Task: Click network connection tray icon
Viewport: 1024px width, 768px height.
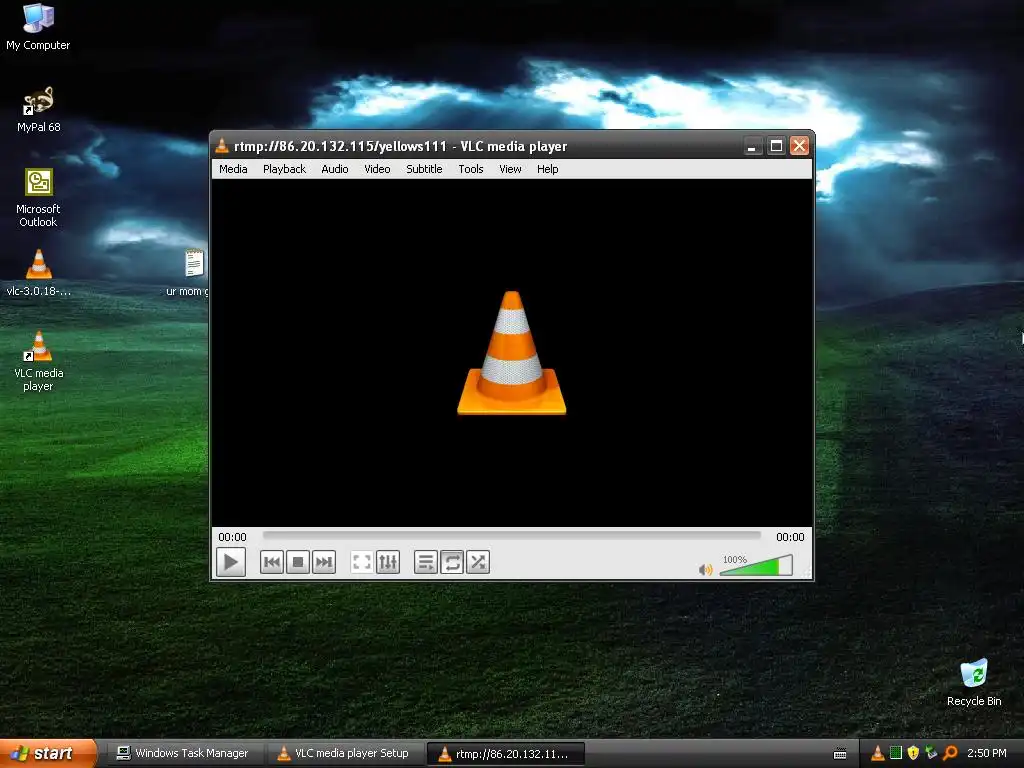Action: pyautogui.click(x=932, y=754)
